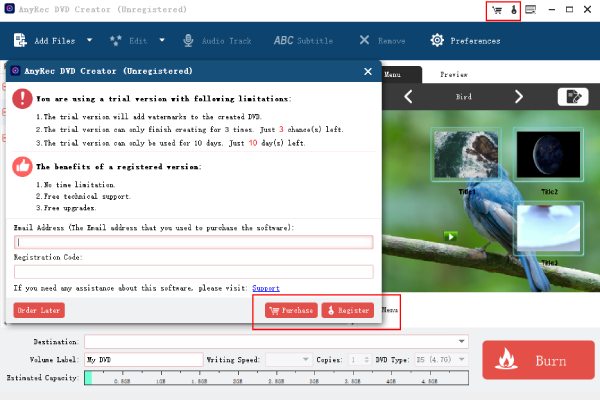Click Add Files in the toolbar
Screen dimensions: 600x400
[x=45, y=41]
